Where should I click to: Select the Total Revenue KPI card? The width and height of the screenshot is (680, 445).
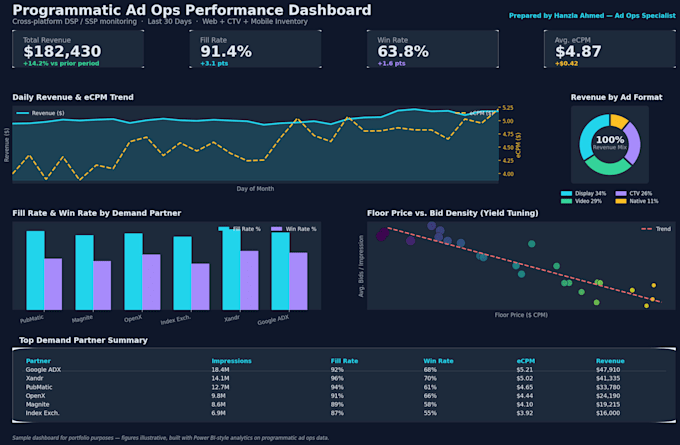point(78,49)
